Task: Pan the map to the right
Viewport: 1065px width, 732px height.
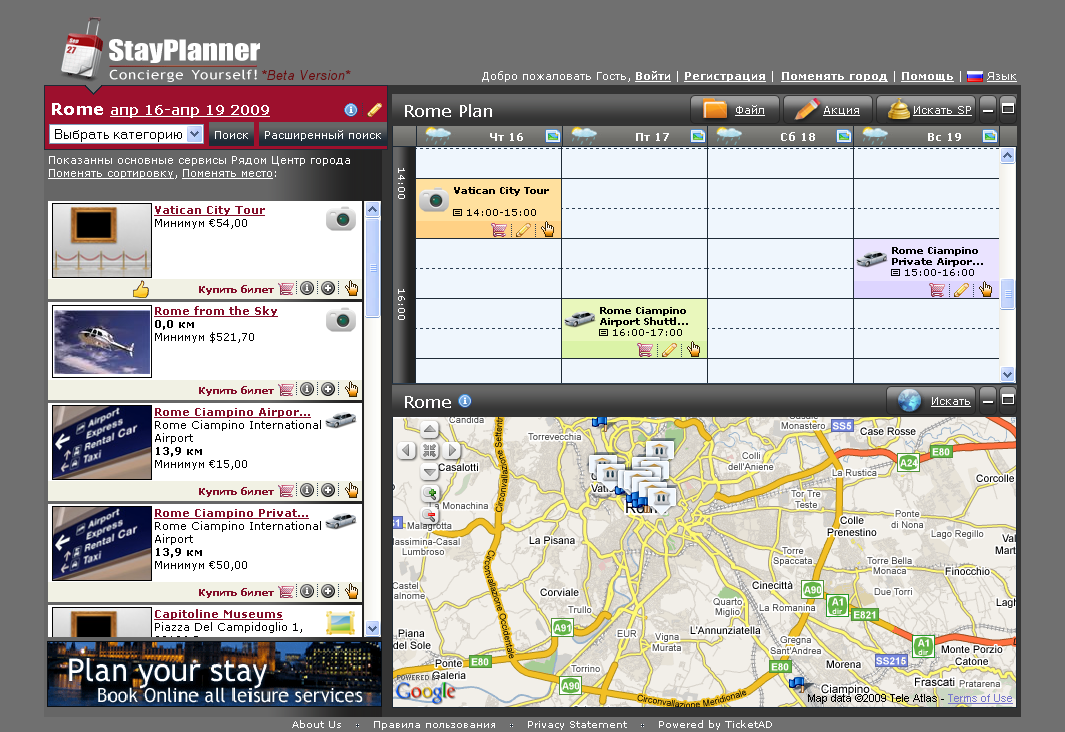Action: coord(453,451)
